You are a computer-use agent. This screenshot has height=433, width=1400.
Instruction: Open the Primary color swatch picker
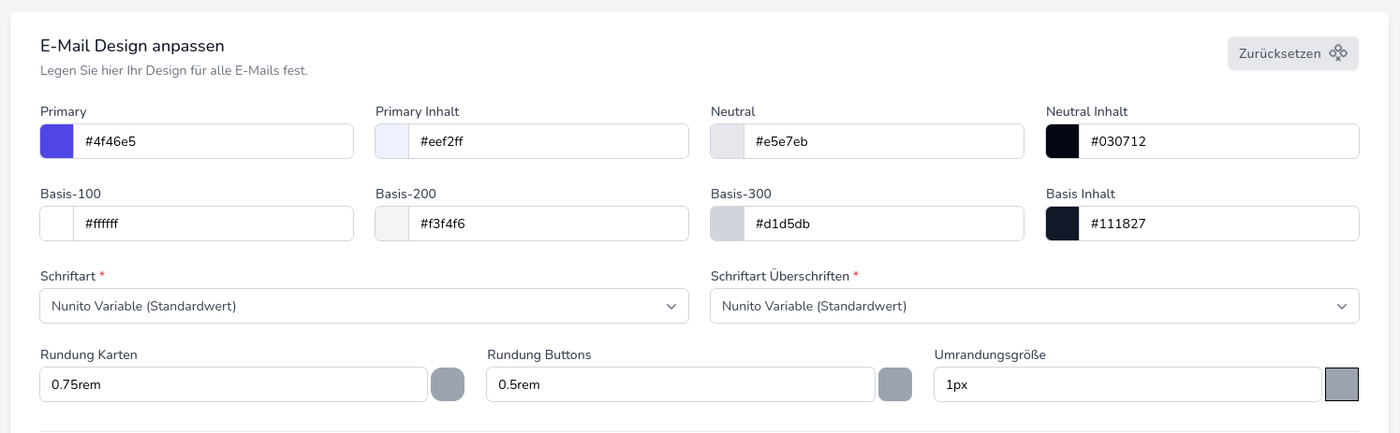(57, 142)
